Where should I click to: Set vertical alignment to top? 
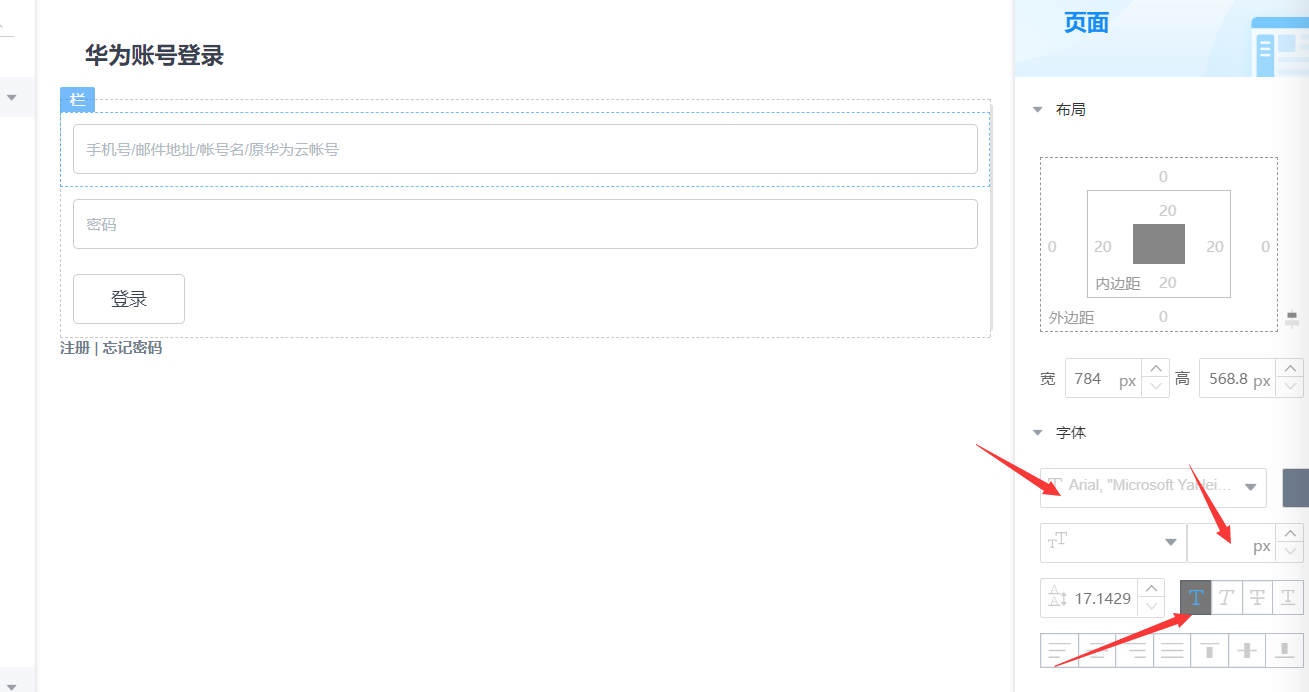[x=1210, y=651]
